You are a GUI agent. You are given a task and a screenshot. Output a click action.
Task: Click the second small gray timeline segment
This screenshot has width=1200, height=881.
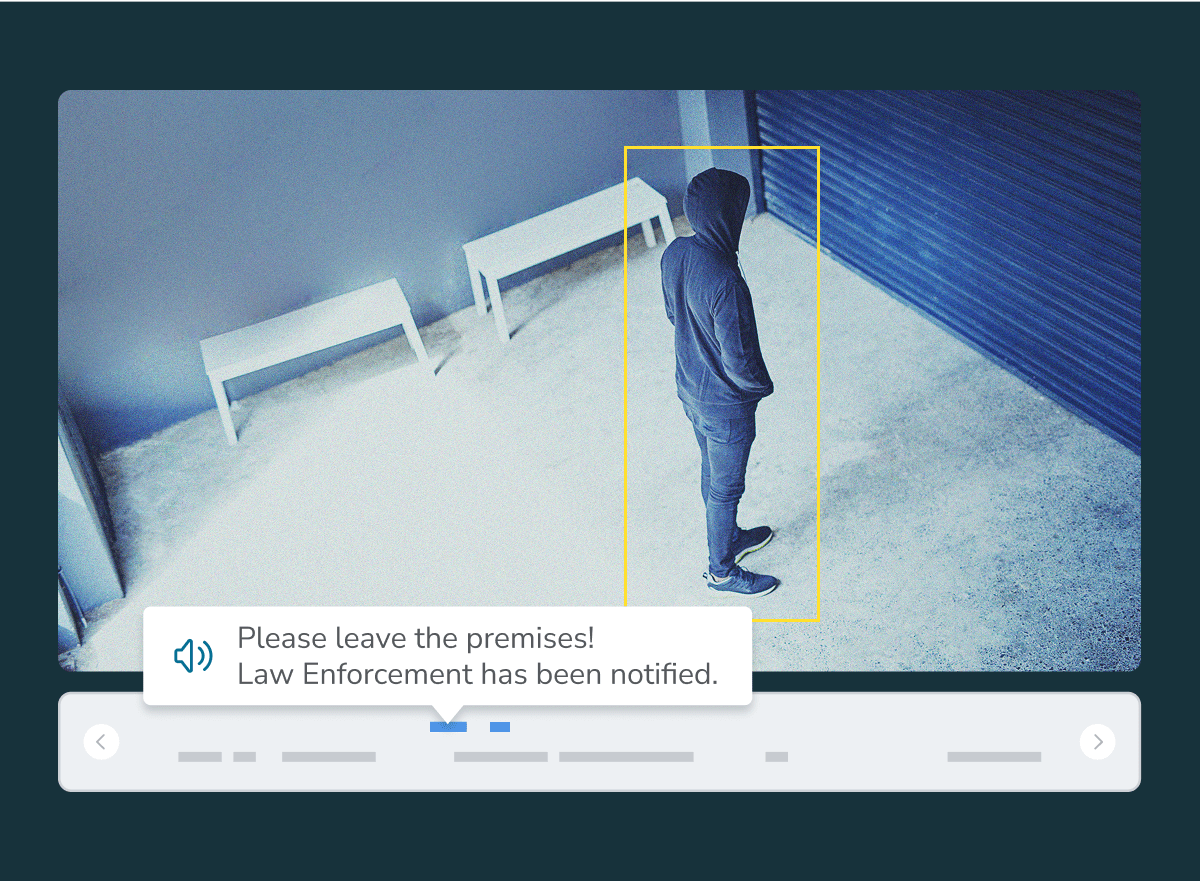tap(245, 757)
